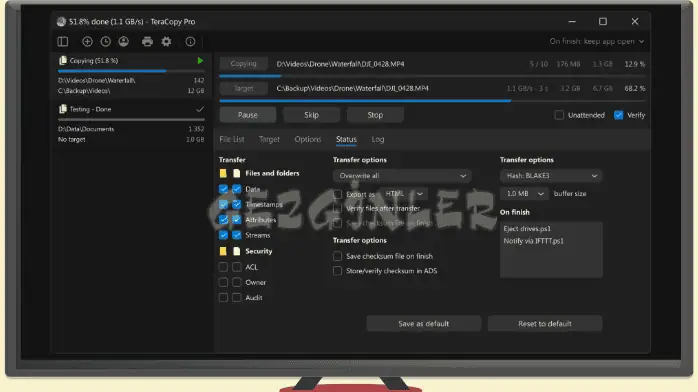Screen dimensions: 698x392
Task: Click the yellow folder icon beside Security
Action: tap(223, 251)
